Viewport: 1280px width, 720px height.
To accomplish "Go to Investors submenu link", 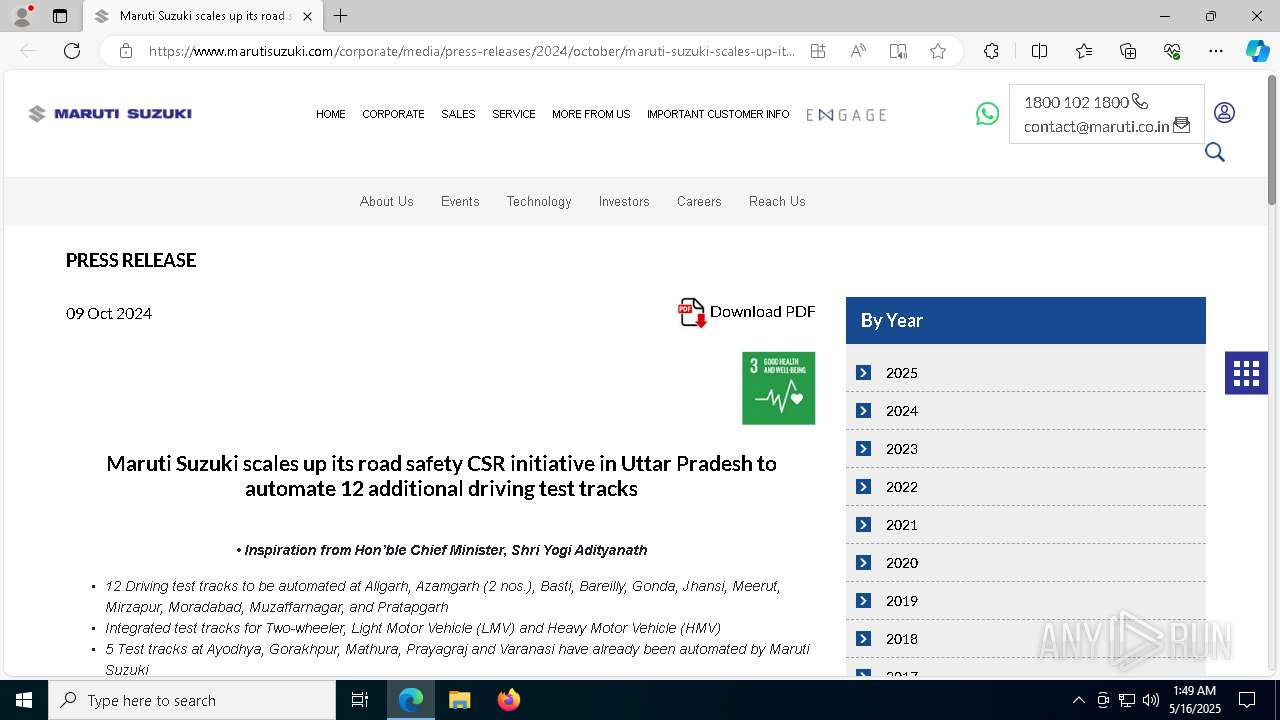I will click(x=624, y=201).
